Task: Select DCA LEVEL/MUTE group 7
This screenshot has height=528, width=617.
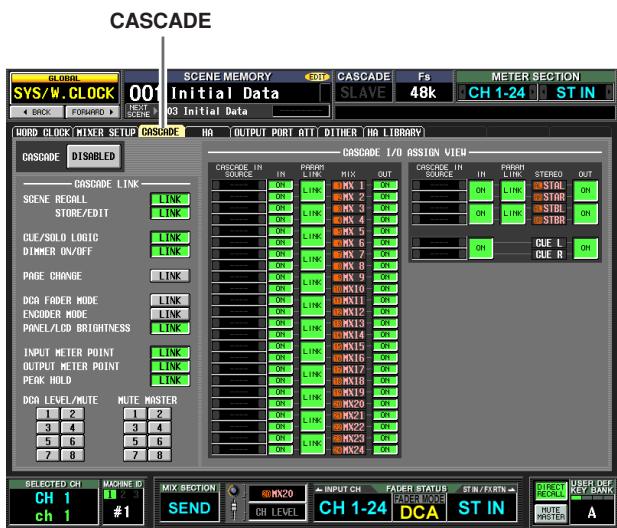Action: (x=48, y=455)
